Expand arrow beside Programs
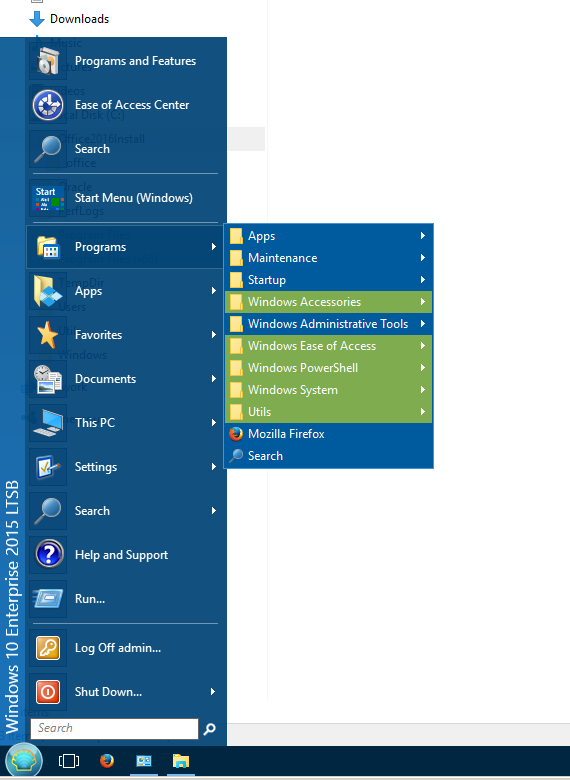The width and height of the screenshot is (570, 780). pyautogui.click(x=213, y=247)
